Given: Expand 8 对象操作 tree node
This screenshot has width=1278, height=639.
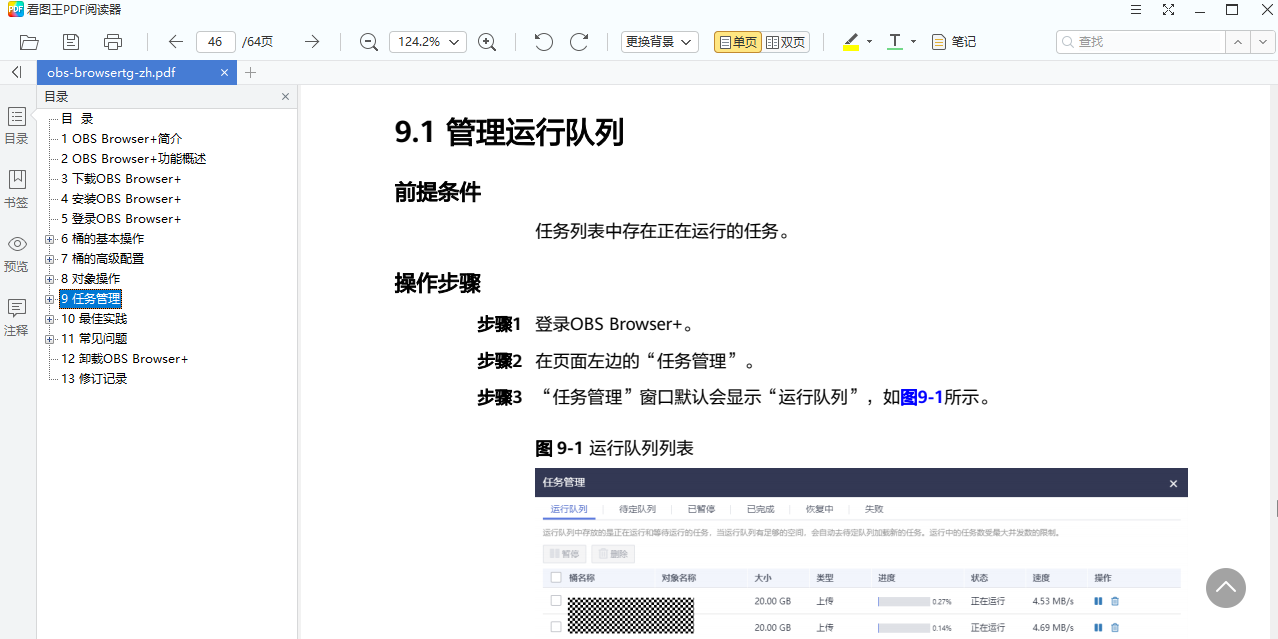Looking at the screenshot, I should 50,279.
